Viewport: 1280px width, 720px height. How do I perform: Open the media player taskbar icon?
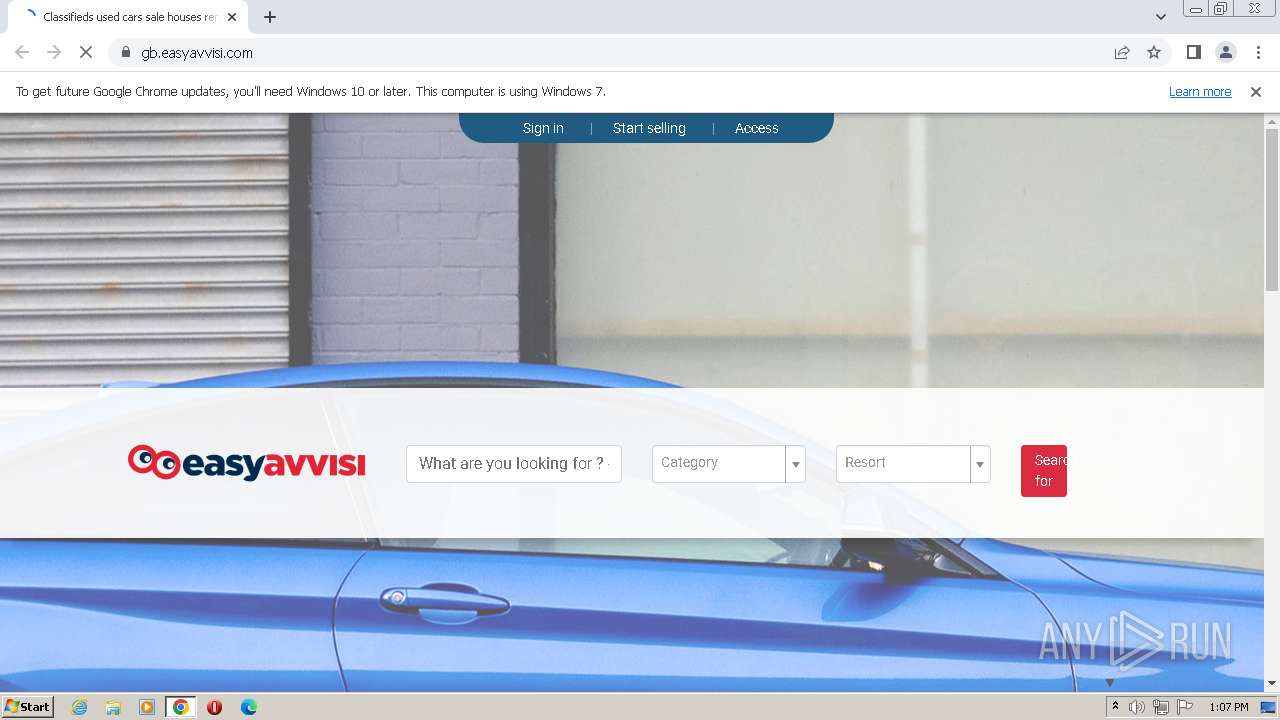click(x=147, y=707)
